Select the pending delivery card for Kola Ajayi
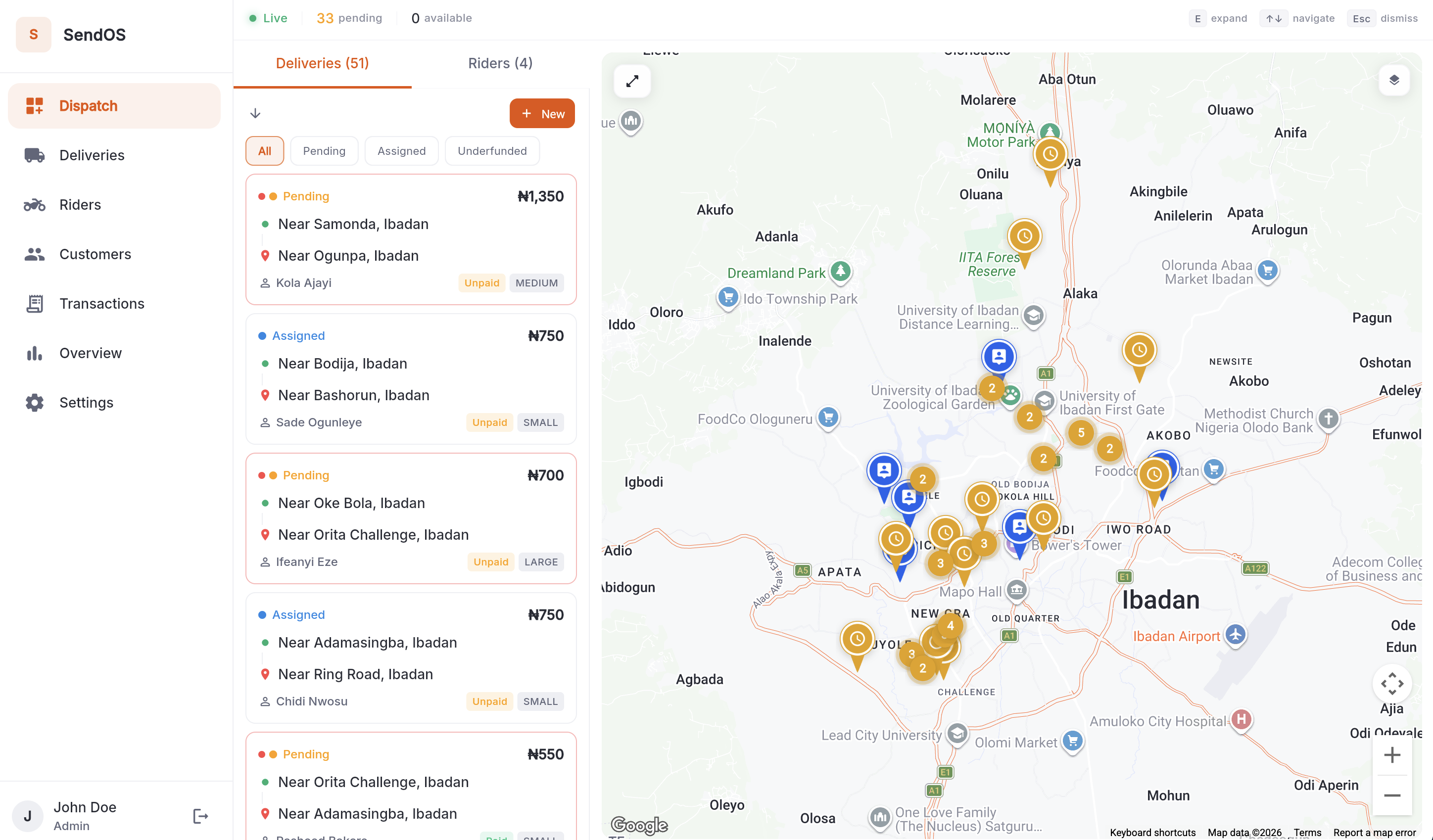Screen dimensions: 1433x840 411,239
